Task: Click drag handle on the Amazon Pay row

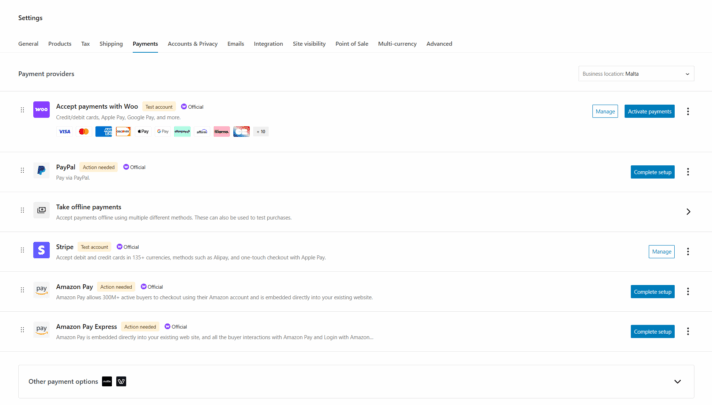Action: click(x=22, y=290)
